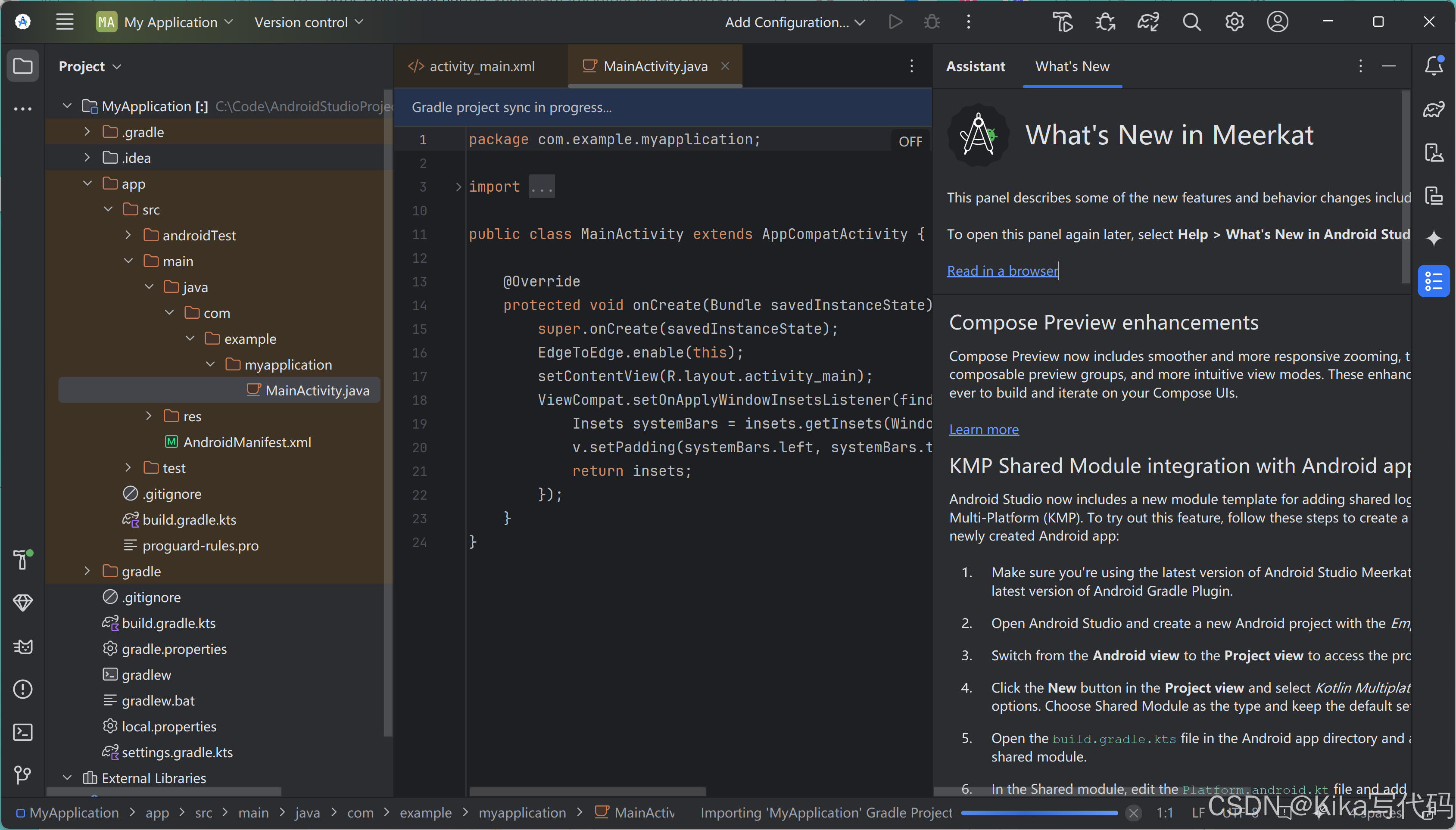Open the Build hammer tool window
The width and height of the screenshot is (1456, 830).
22,560
